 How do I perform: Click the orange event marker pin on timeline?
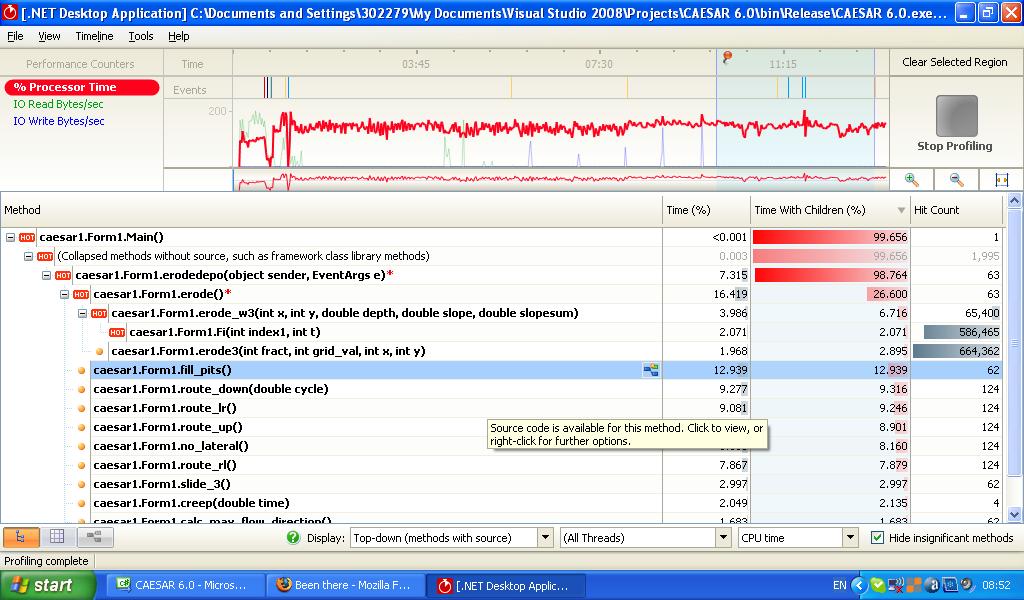pyautogui.click(x=727, y=57)
